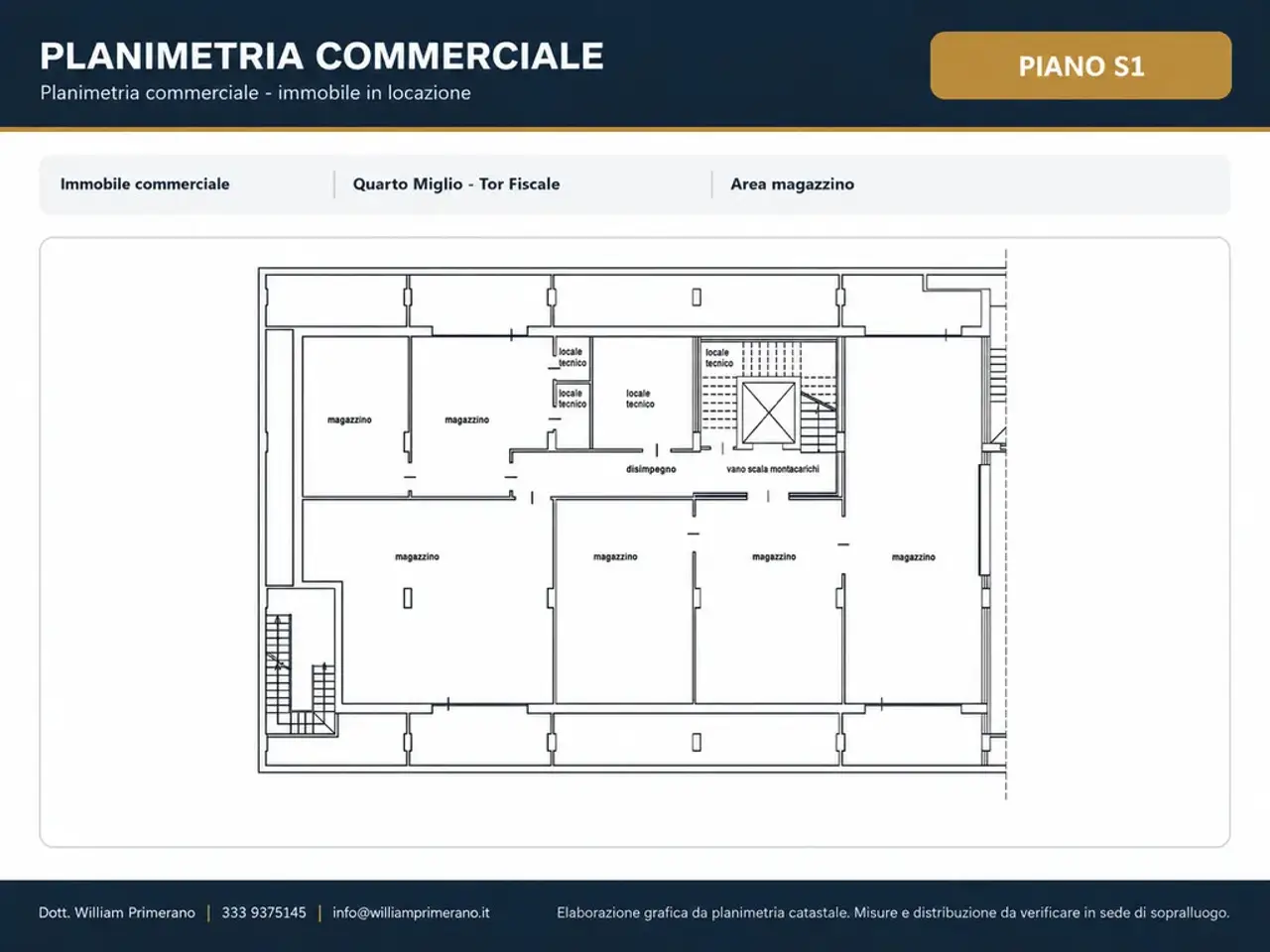
Task: Click "Quarto Miglio - Tor Fiscale" location text
Action: click(x=456, y=183)
